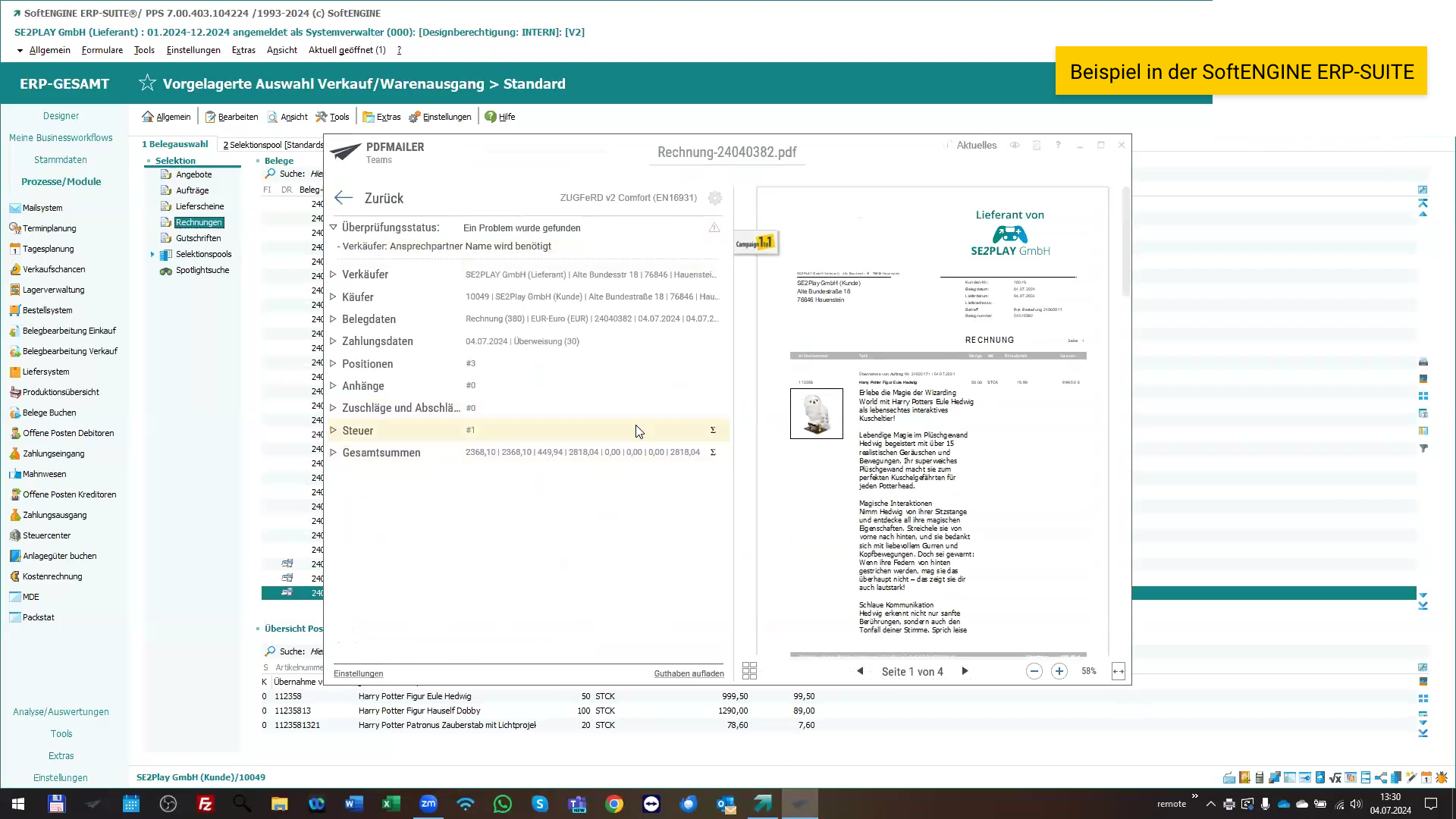Click the sum icon in the Gesamtsummen row
Screen dimensions: 1456x819
point(713,452)
